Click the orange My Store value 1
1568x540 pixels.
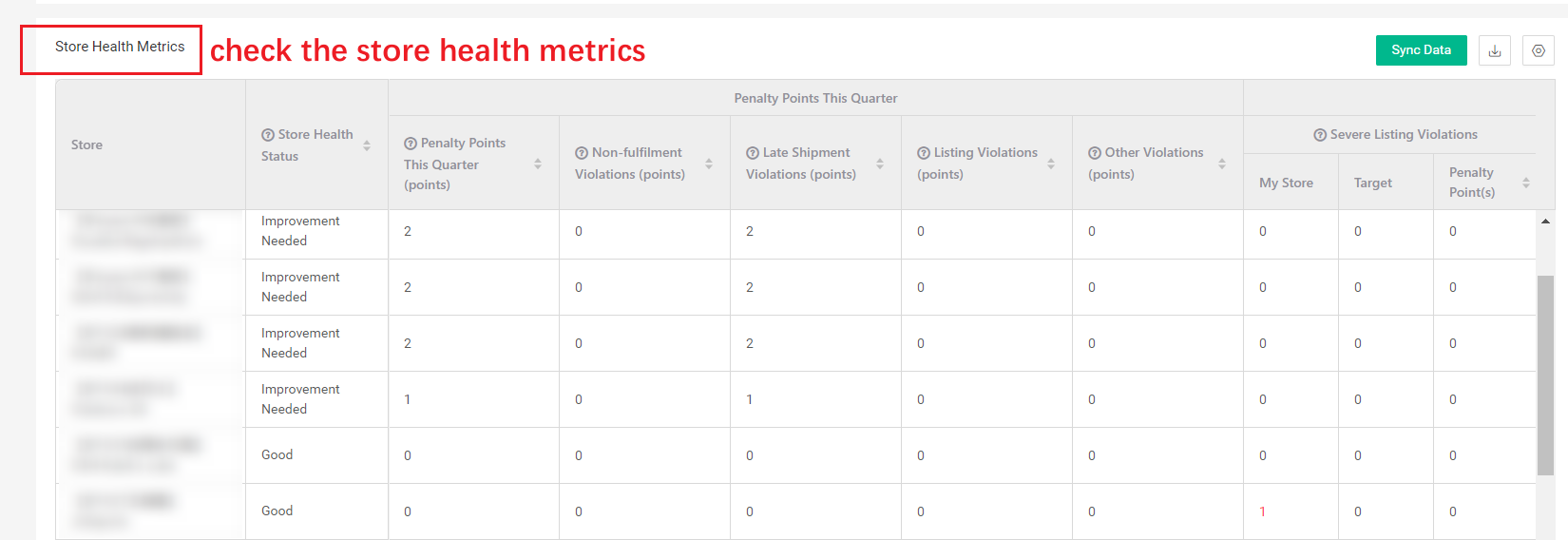click(x=1262, y=511)
